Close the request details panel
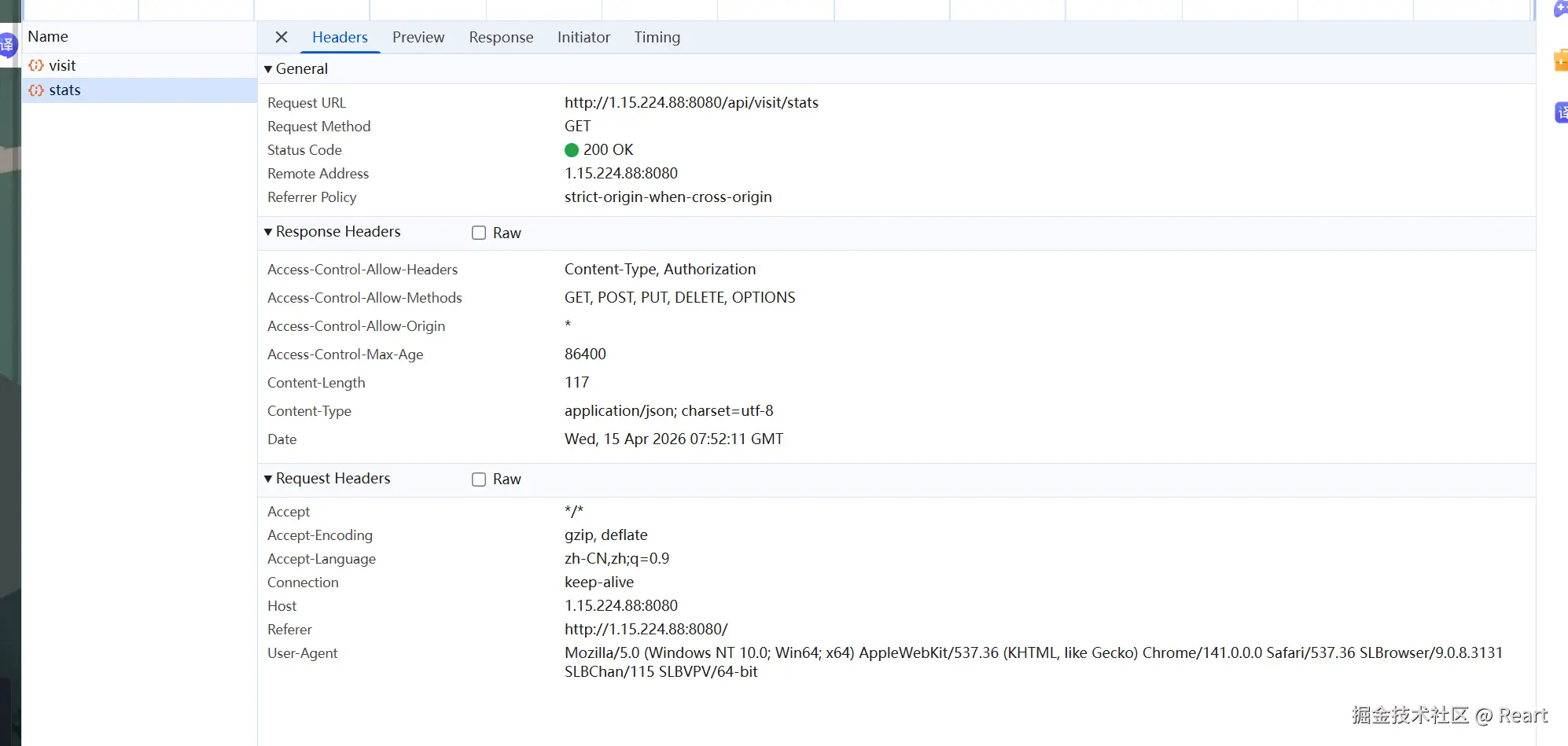The height and width of the screenshot is (746, 1568). click(282, 37)
